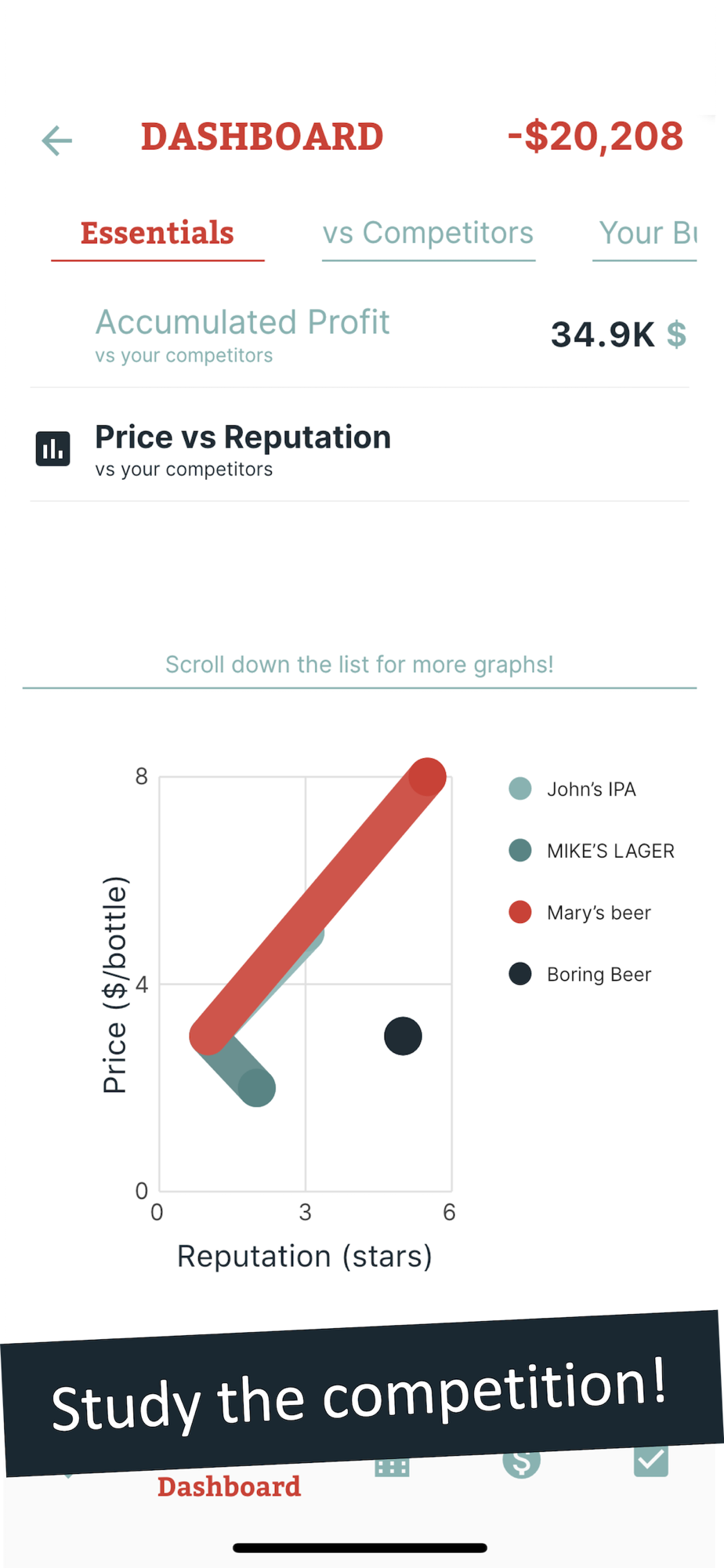Tap the Scroll down for more graphs hint
The image size is (724, 1568).
tap(360, 665)
